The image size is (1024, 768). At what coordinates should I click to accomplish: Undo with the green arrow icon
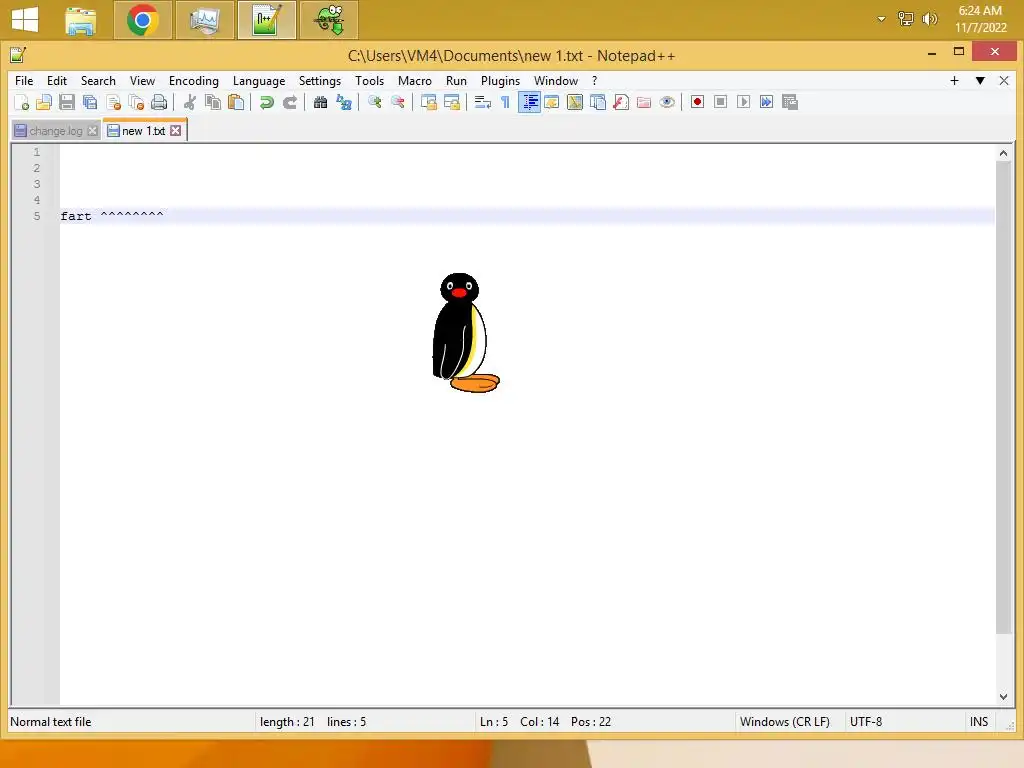266,103
